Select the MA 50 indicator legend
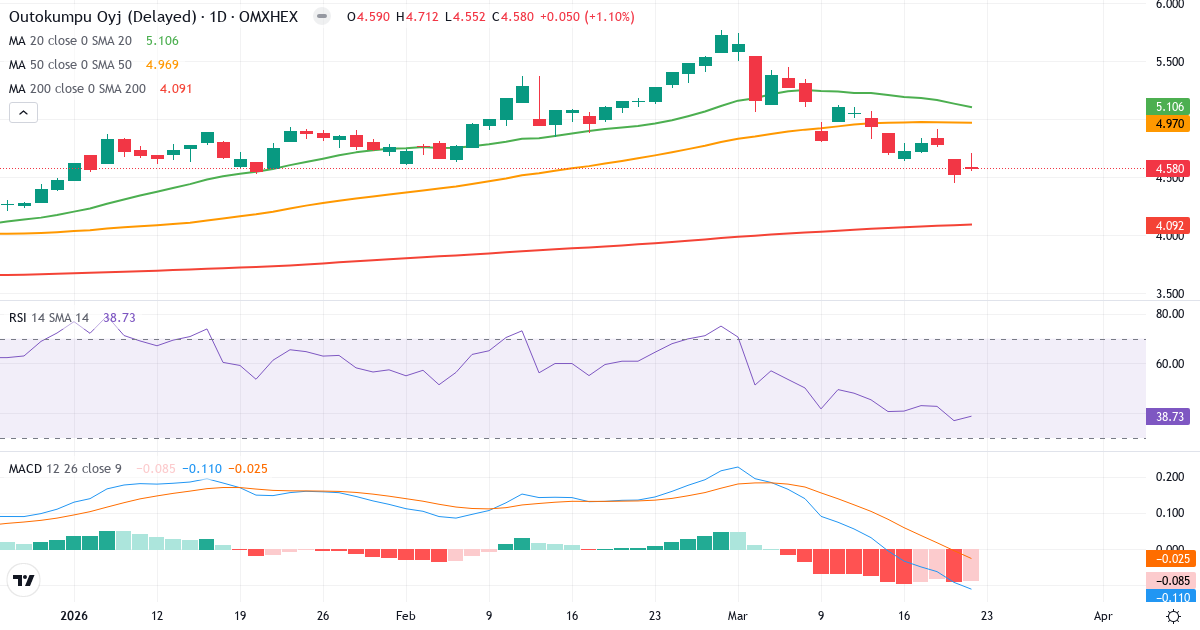 click(70, 65)
